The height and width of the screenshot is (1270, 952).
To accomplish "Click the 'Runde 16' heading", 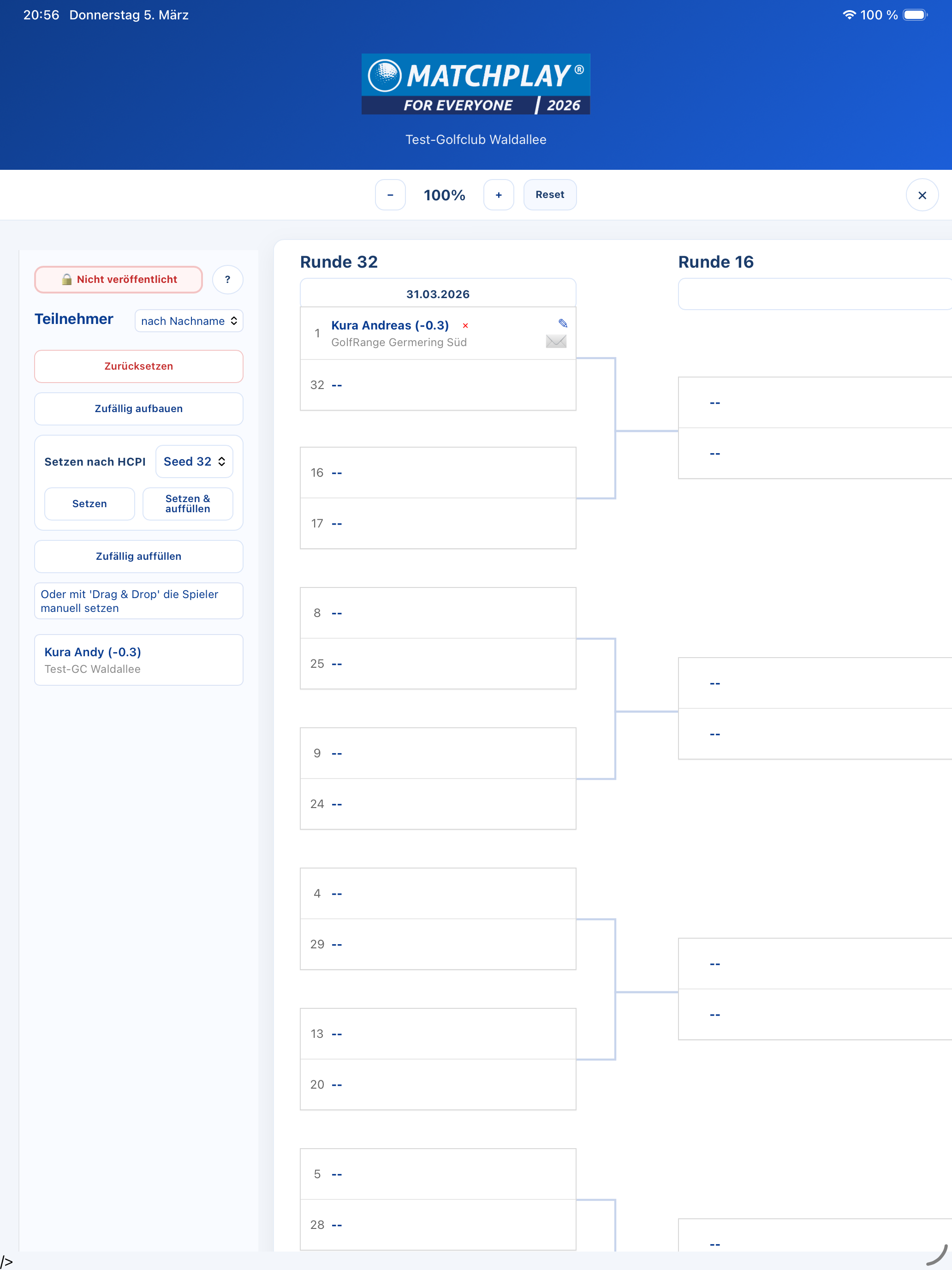I will tap(715, 262).
